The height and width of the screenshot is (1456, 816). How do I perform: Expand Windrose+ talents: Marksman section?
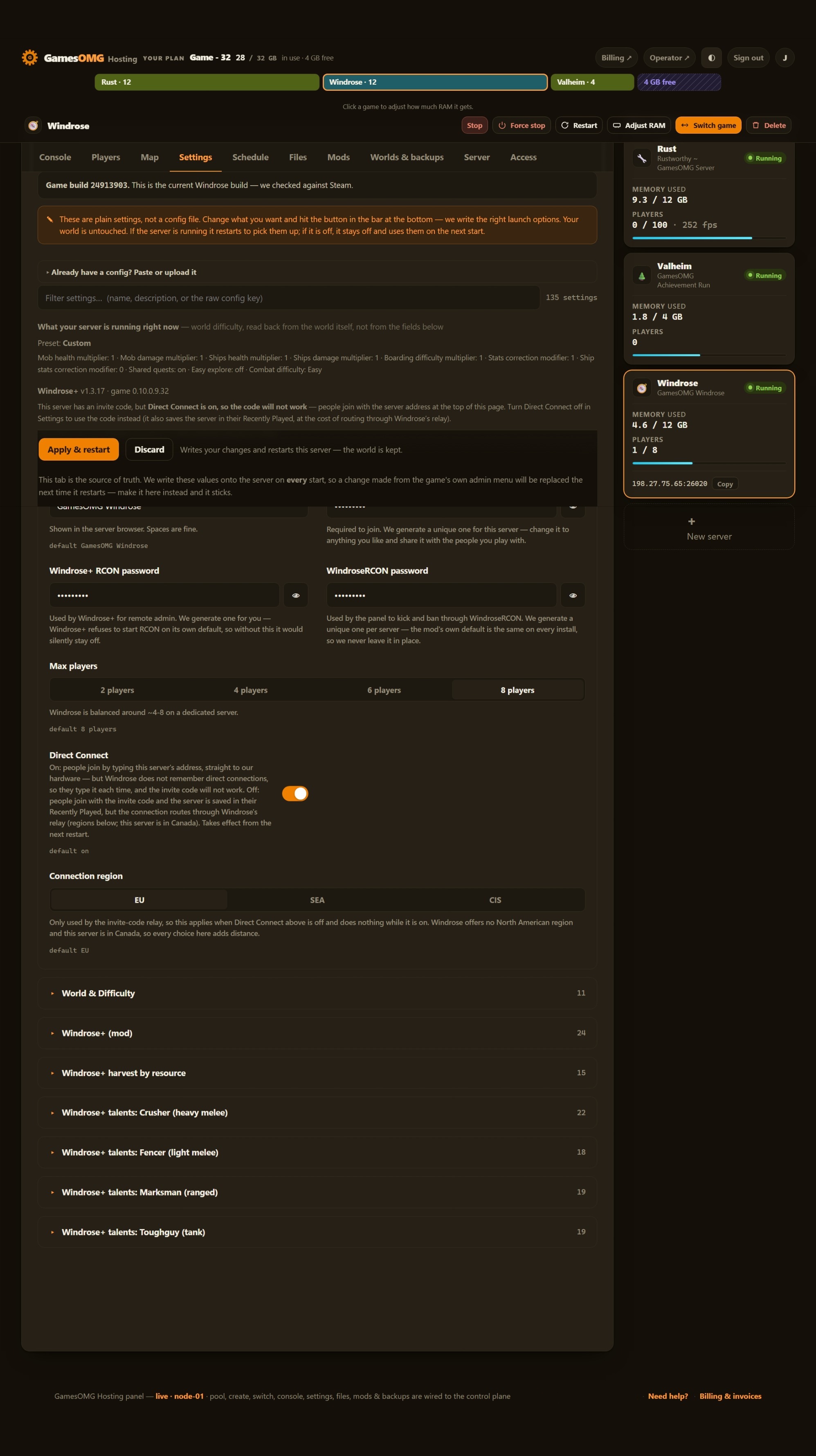(317, 1192)
